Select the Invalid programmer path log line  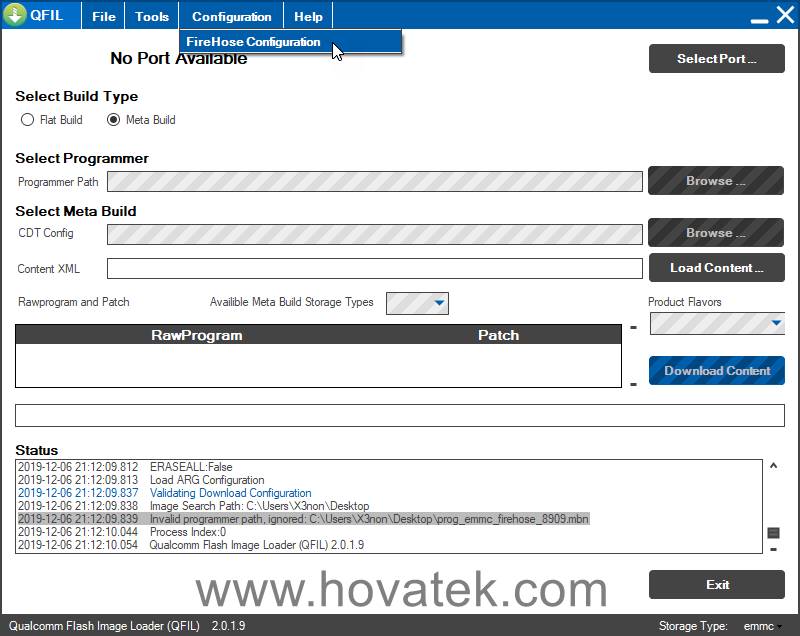tap(303, 519)
